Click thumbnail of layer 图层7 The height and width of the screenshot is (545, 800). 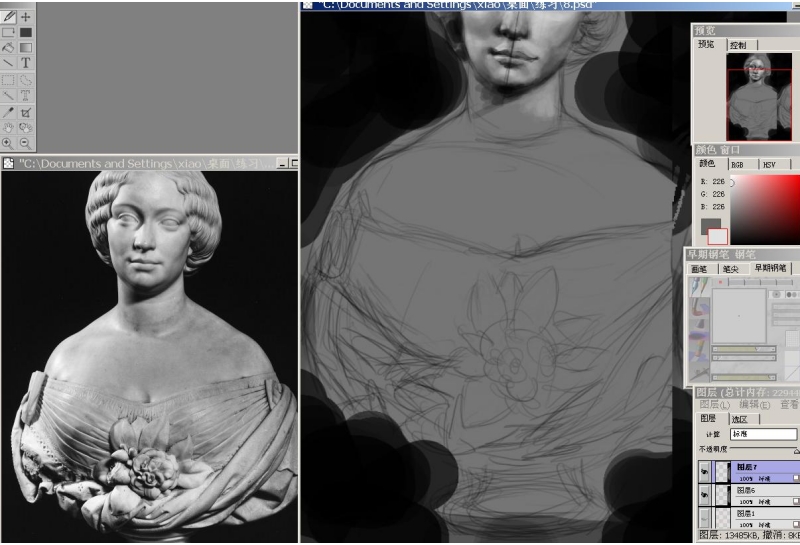[x=722, y=472]
